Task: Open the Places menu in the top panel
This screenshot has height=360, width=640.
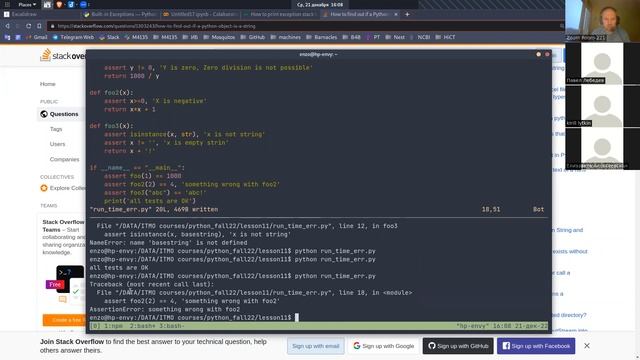Action: coord(27,4)
